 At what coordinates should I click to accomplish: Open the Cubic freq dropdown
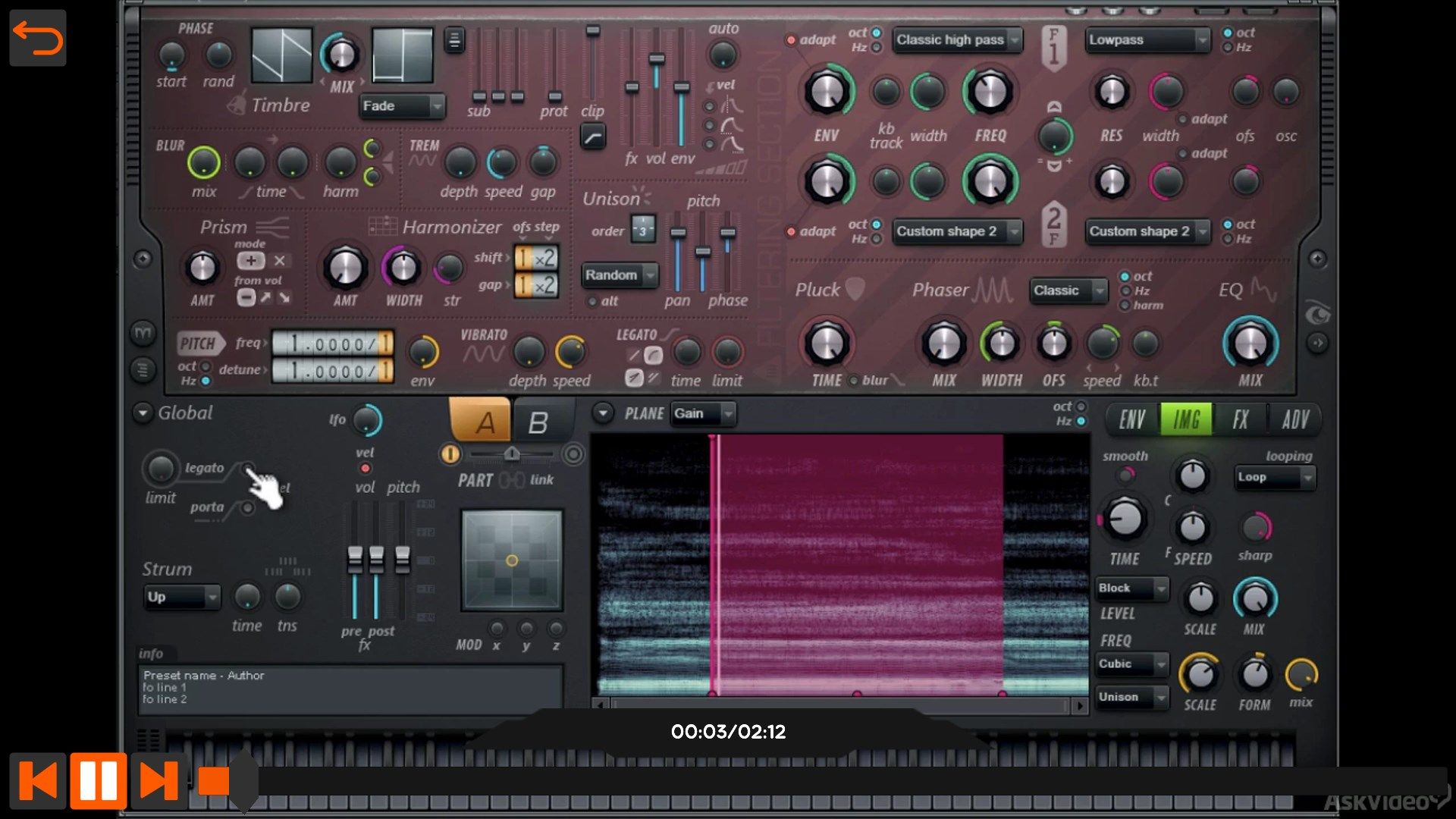(x=1132, y=664)
